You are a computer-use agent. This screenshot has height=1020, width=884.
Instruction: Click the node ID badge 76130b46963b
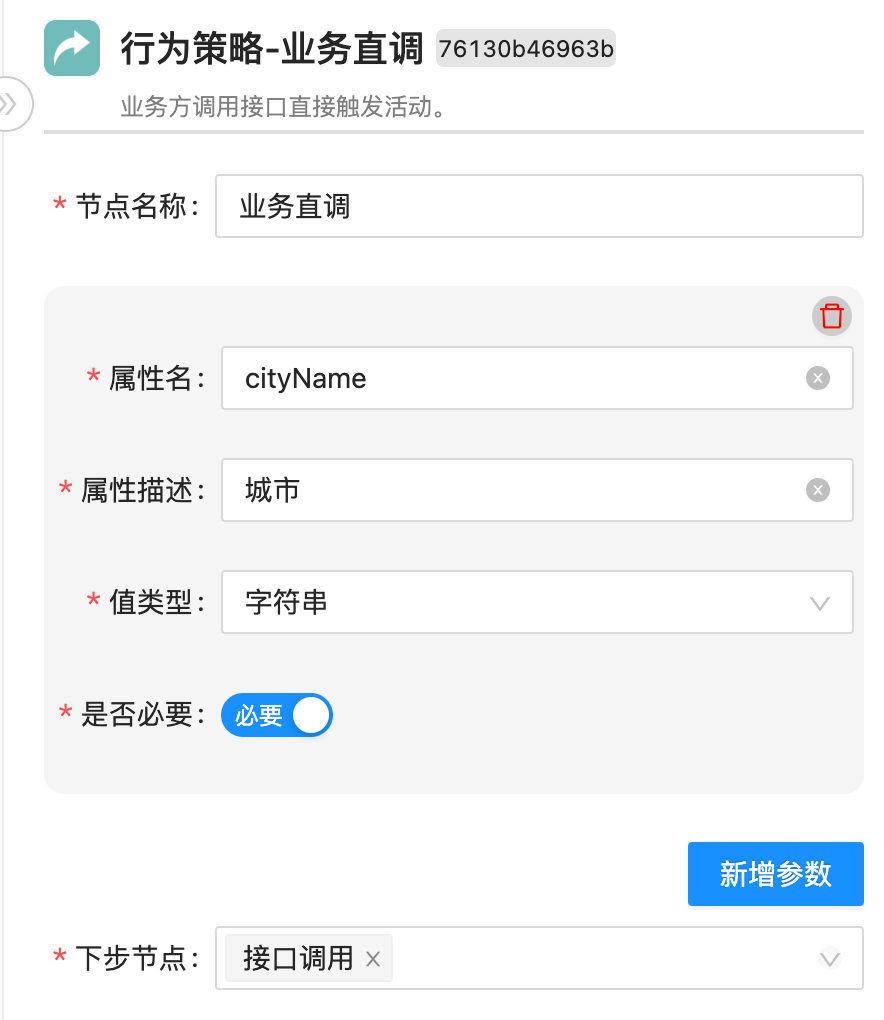(526, 49)
